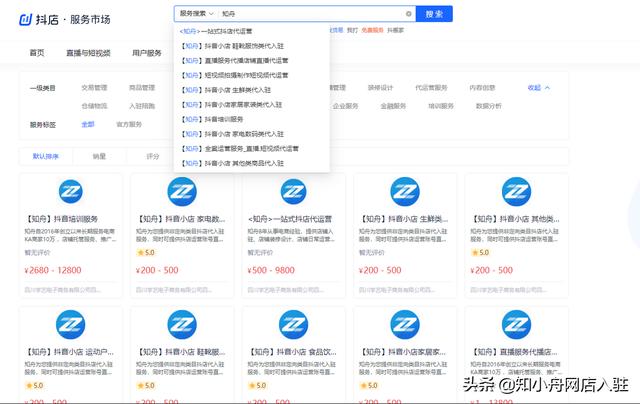640x404 pixels.
Task: Clear search text with the X icon
Action: 408,14
